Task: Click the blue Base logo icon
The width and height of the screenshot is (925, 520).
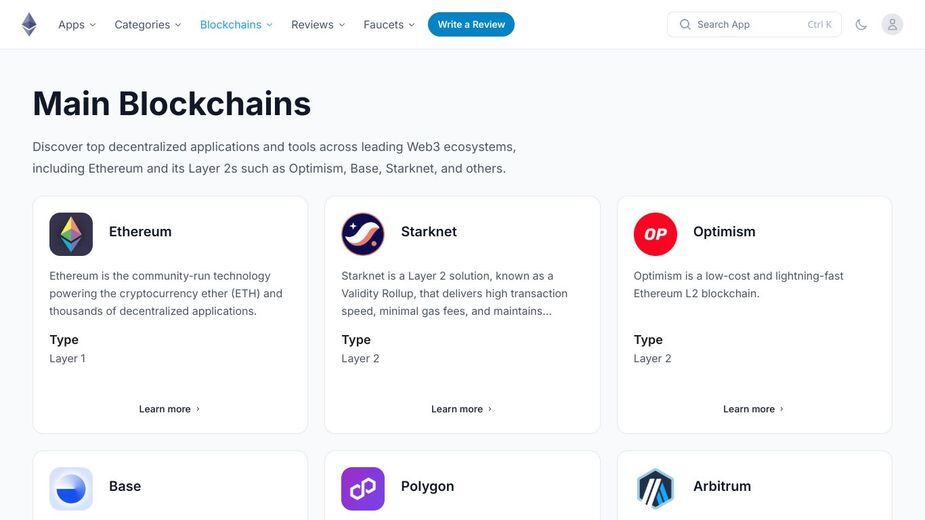Action: point(71,489)
